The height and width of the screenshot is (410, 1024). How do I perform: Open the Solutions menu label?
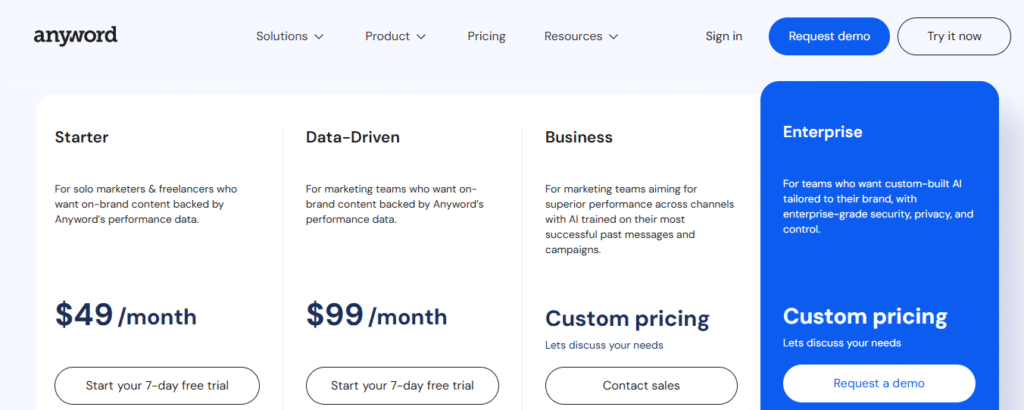[281, 36]
